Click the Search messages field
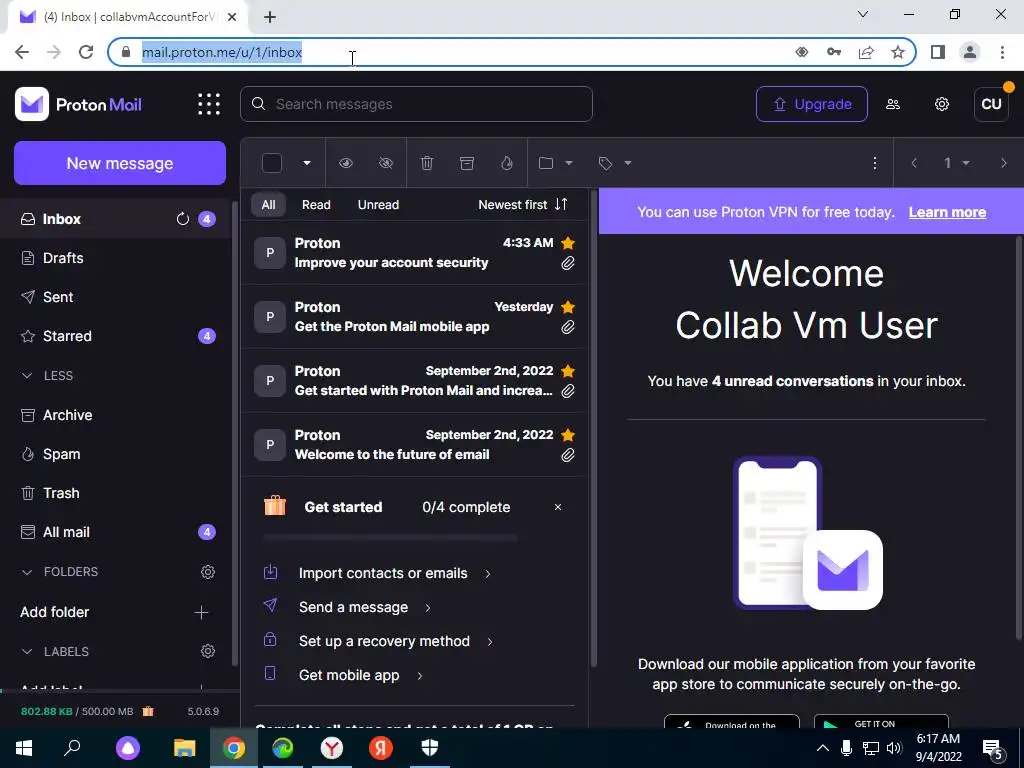This screenshot has height=768, width=1024. [x=416, y=104]
